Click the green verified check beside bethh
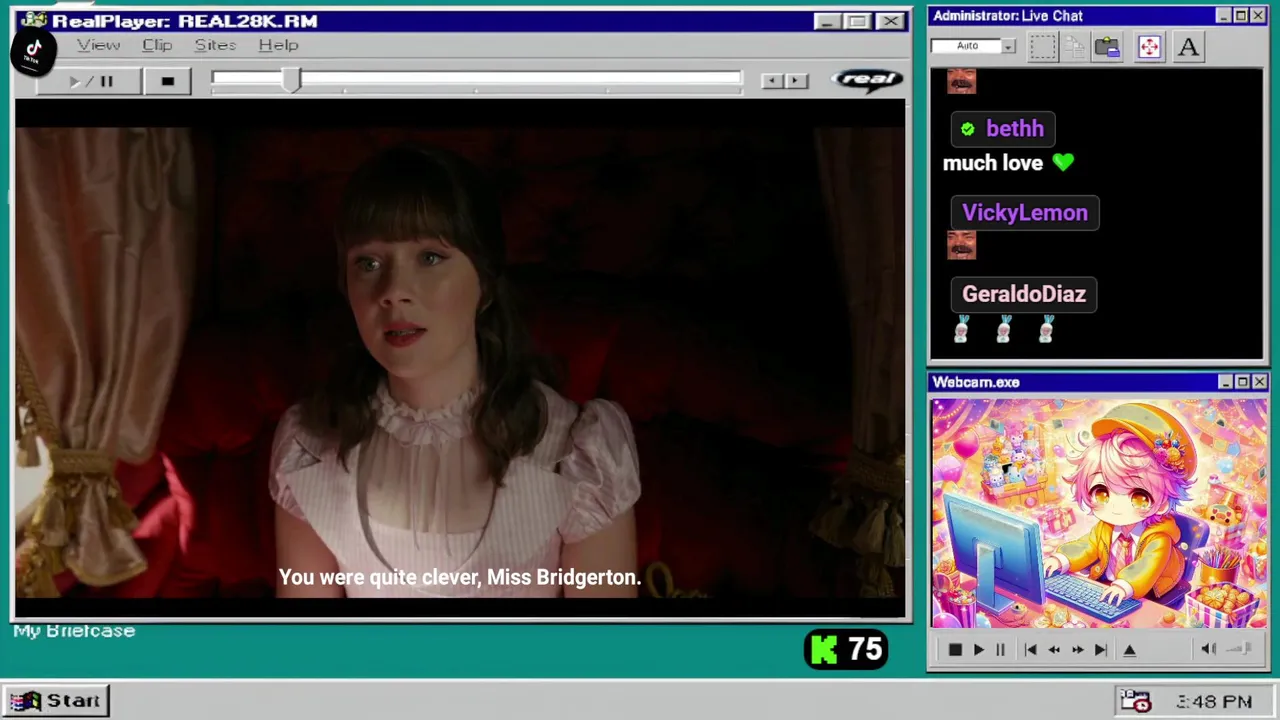 pyautogui.click(x=967, y=129)
